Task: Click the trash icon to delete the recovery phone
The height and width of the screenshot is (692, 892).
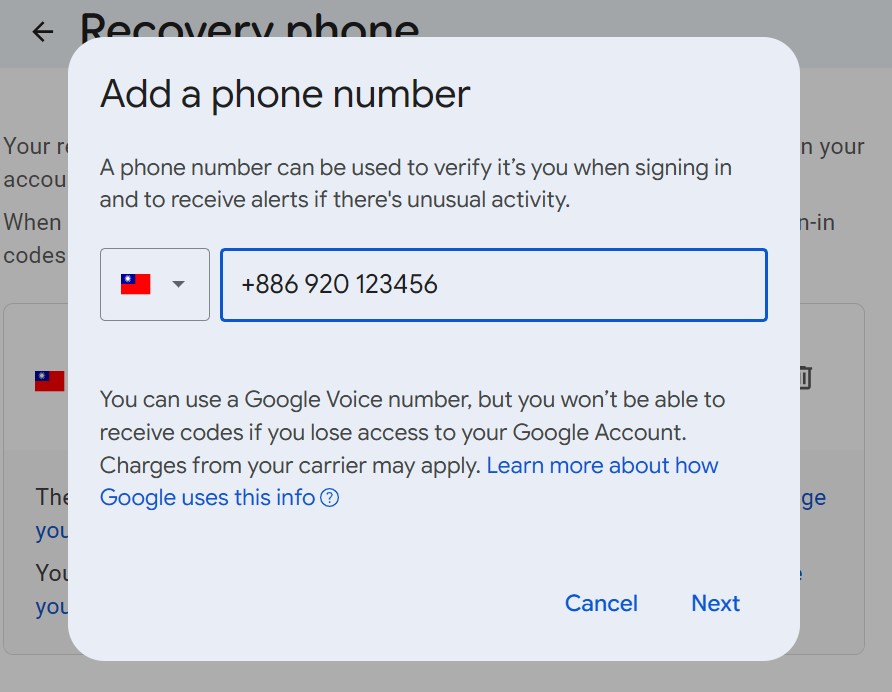Action: tap(806, 378)
